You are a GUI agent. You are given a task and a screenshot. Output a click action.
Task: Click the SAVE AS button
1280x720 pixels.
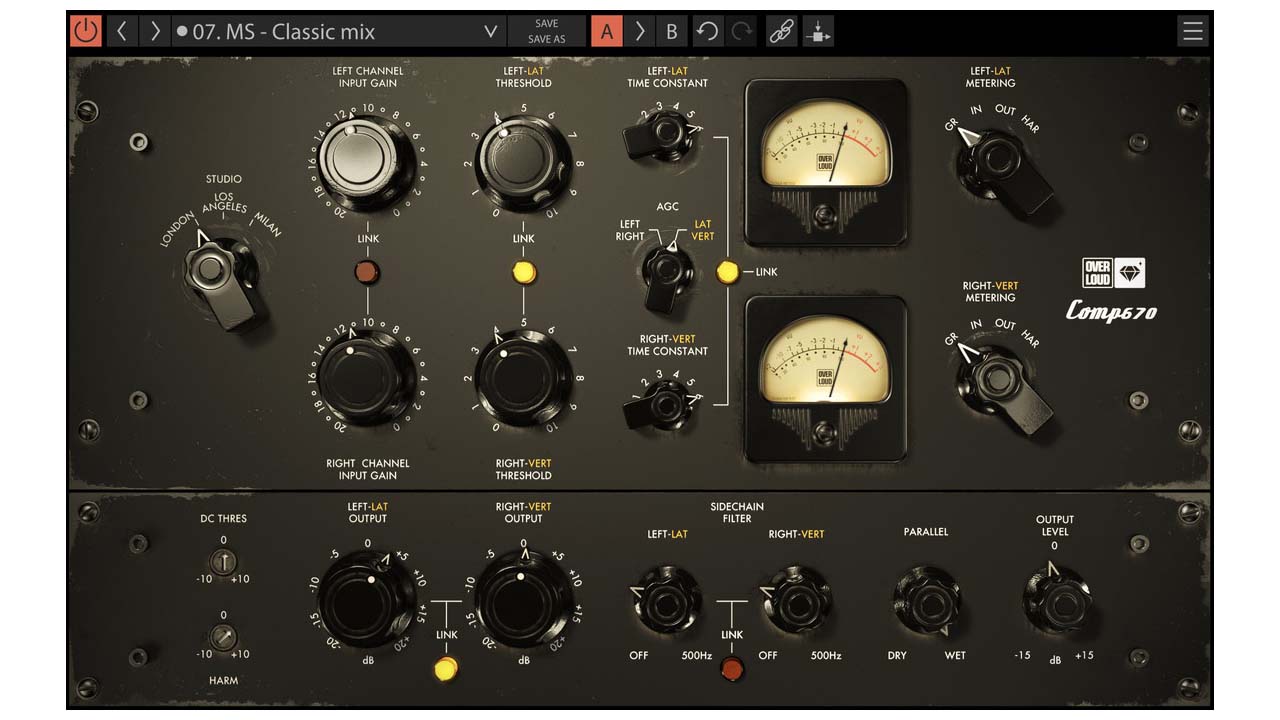pyautogui.click(x=546, y=39)
